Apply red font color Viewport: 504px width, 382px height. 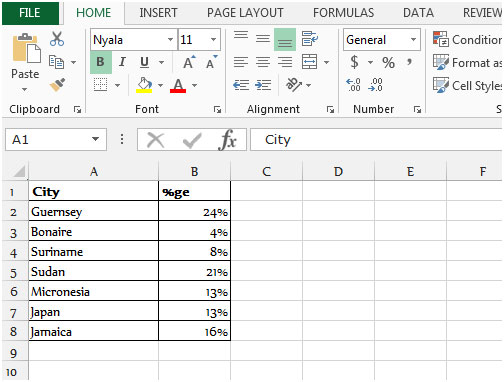(x=178, y=85)
